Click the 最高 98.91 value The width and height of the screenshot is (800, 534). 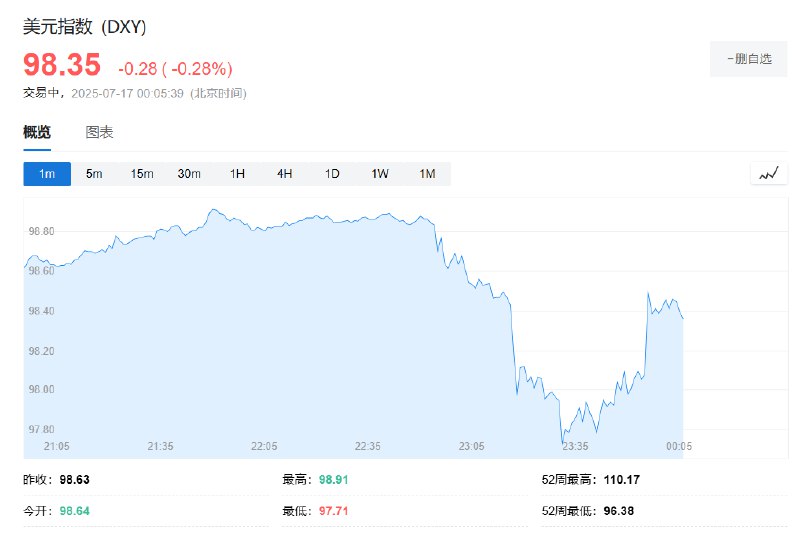pos(333,479)
